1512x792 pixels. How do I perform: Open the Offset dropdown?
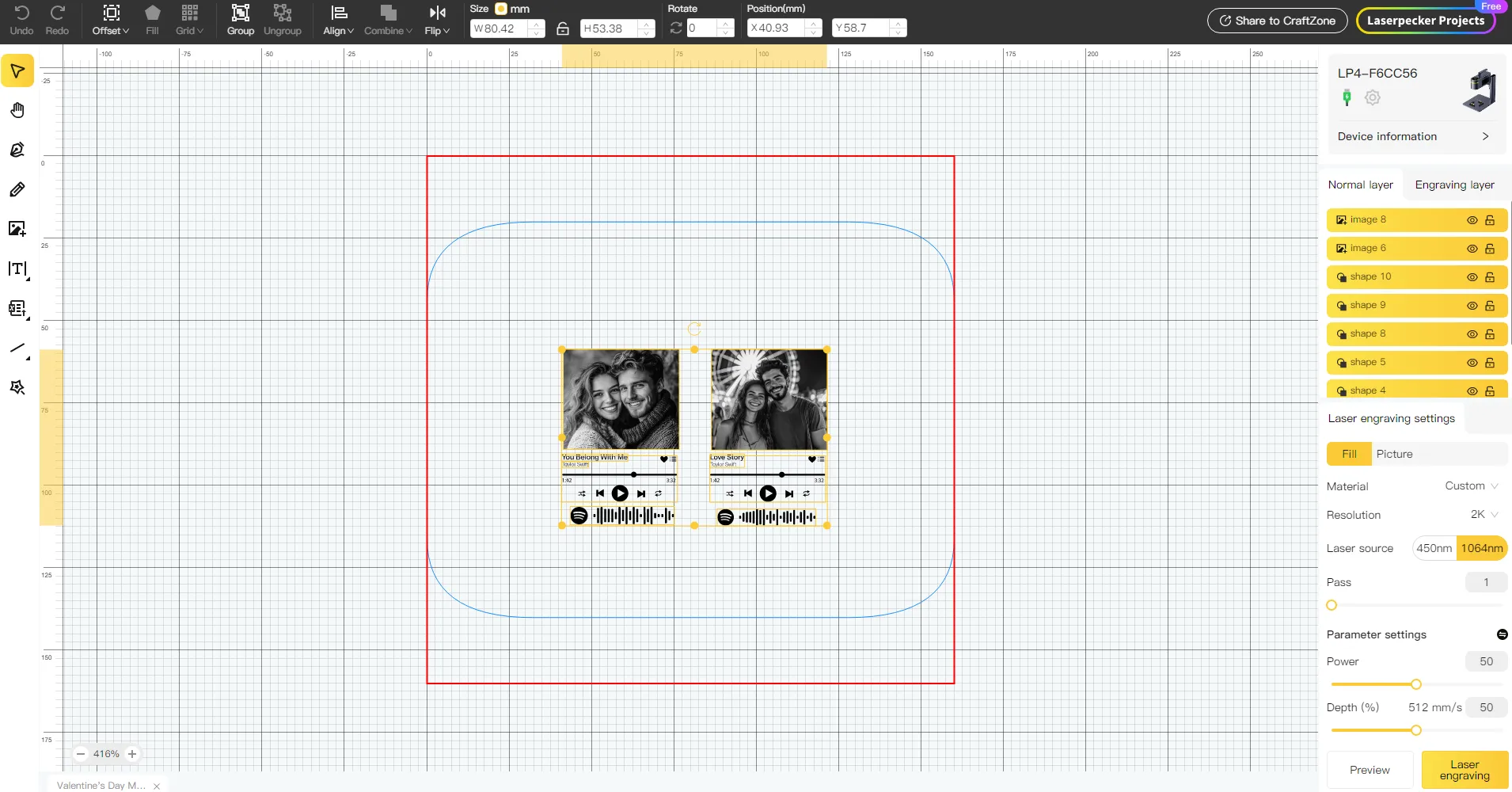tap(111, 21)
